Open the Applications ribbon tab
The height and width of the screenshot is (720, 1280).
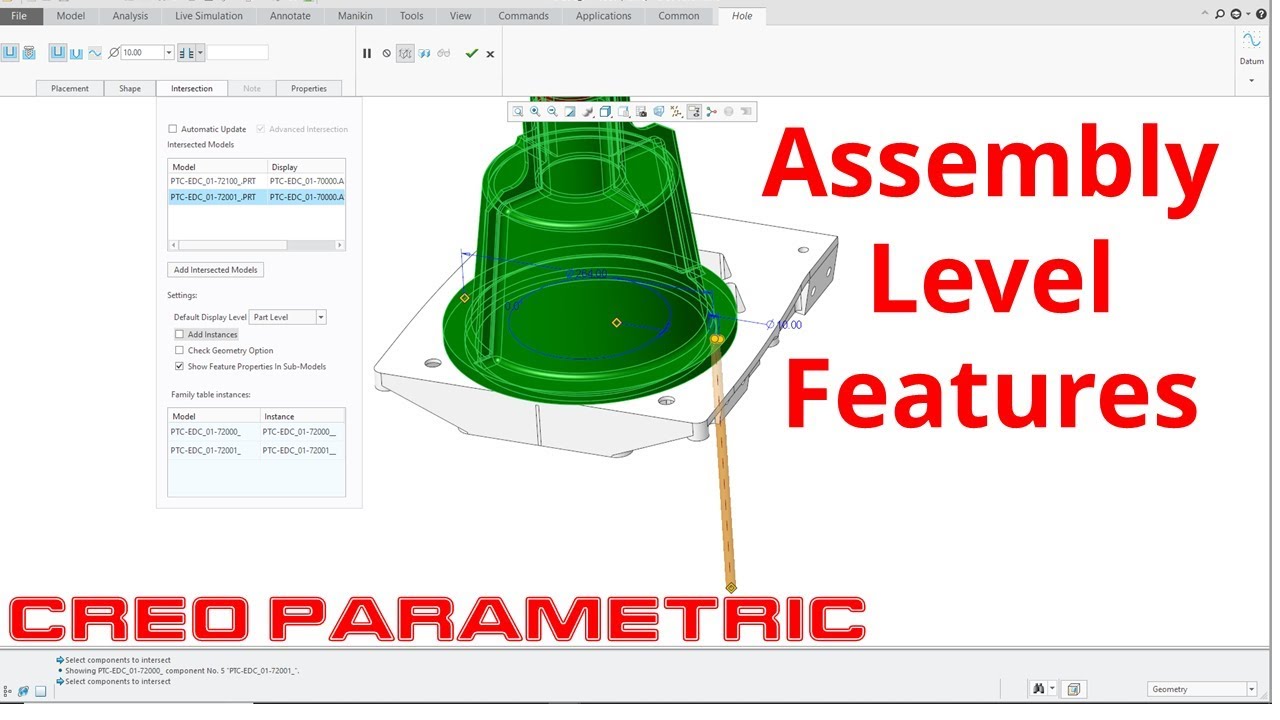click(604, 16)
